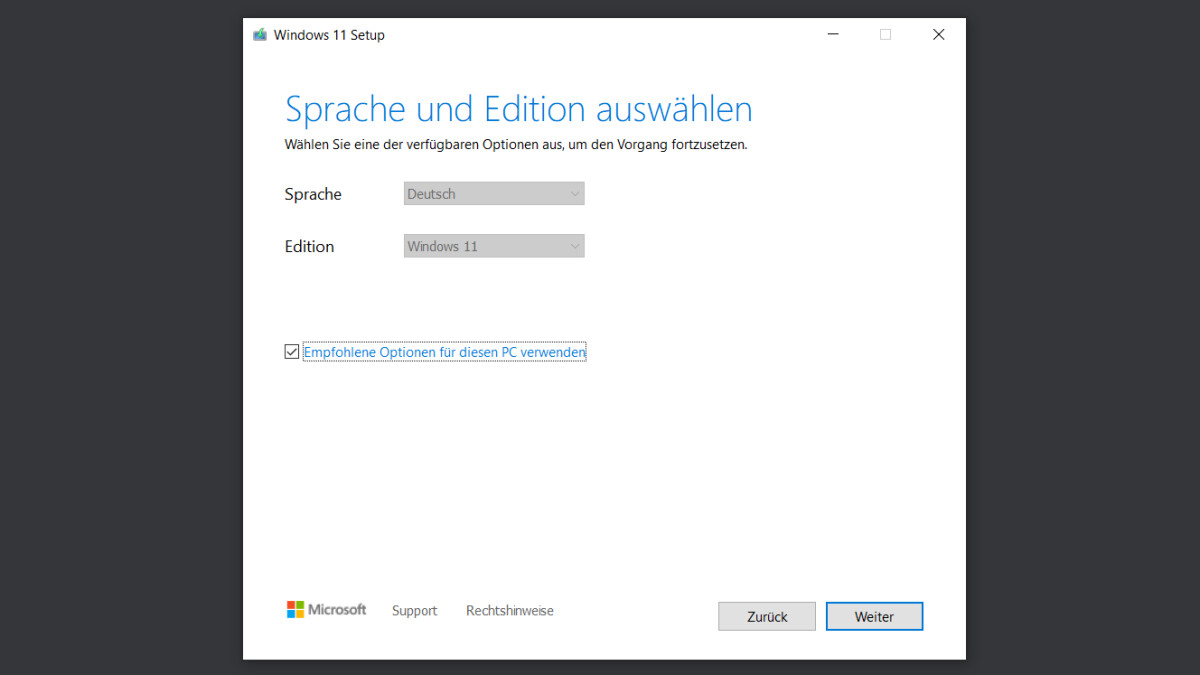Screen dimensions: 1200x675
Task: Click the Zurück button
Action: [767, 617]
